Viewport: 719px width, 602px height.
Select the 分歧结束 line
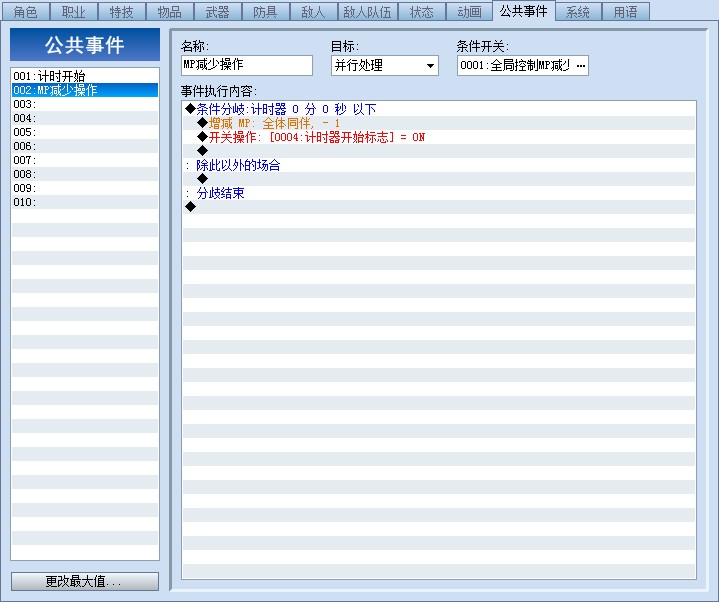point(439,193)
